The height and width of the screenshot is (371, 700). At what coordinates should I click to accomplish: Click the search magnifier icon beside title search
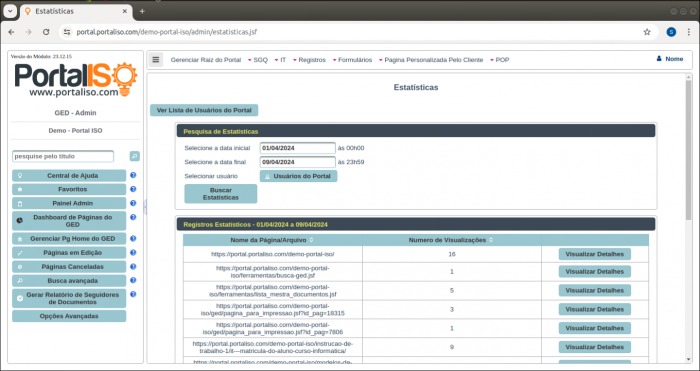[x=134, y=156]
